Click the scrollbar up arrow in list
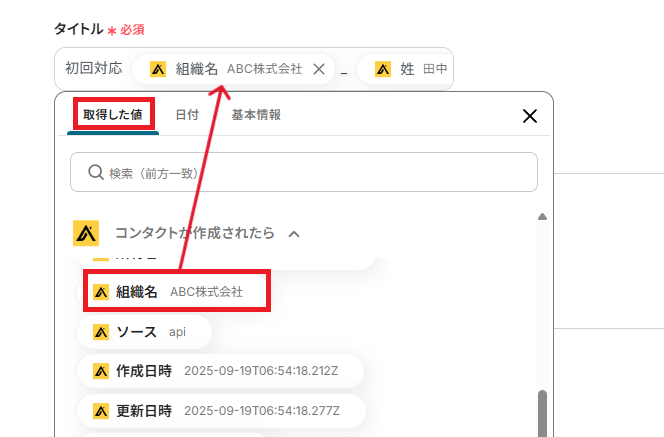 [542, 217]
